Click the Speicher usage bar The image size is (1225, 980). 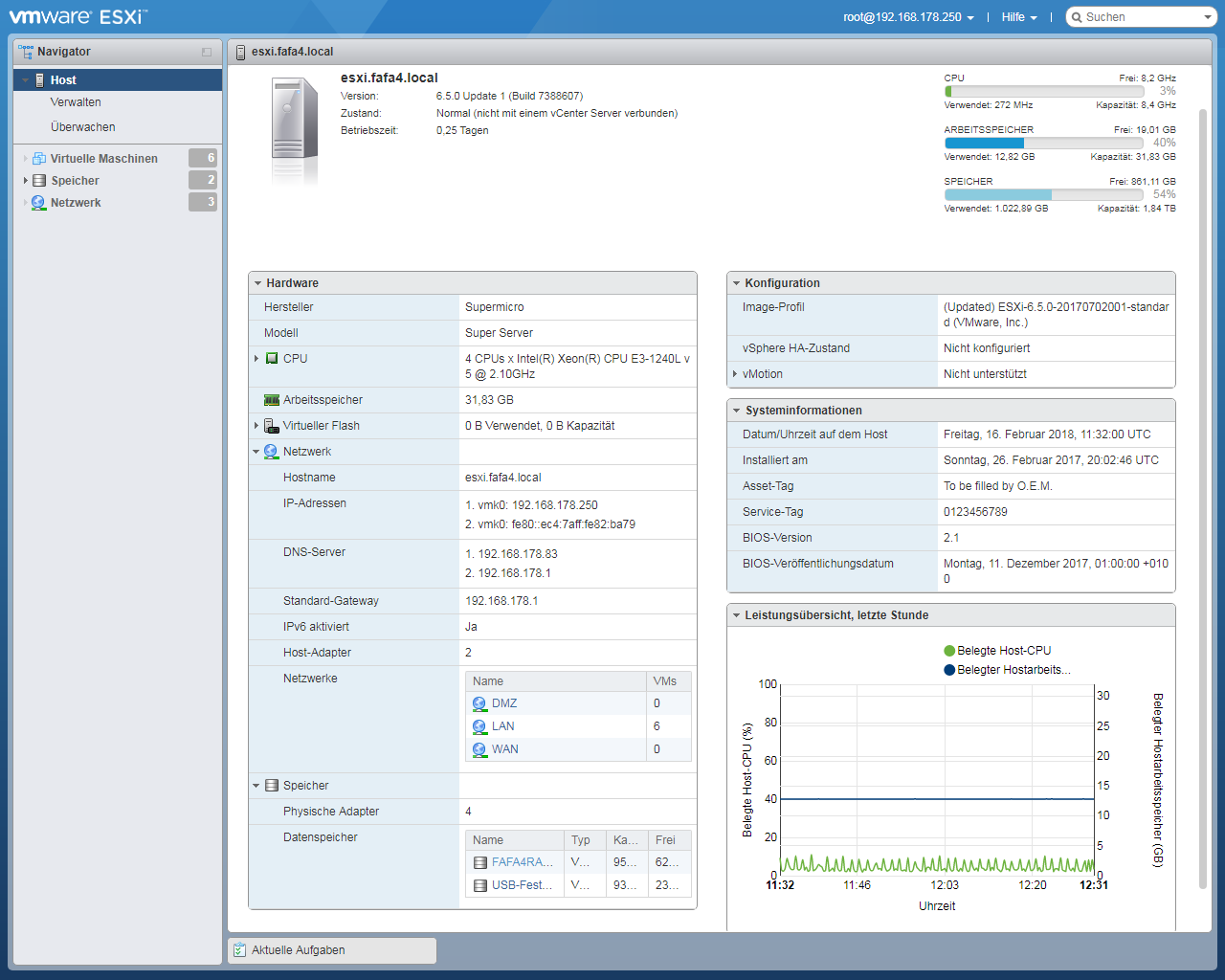(x=1044, y=195)
